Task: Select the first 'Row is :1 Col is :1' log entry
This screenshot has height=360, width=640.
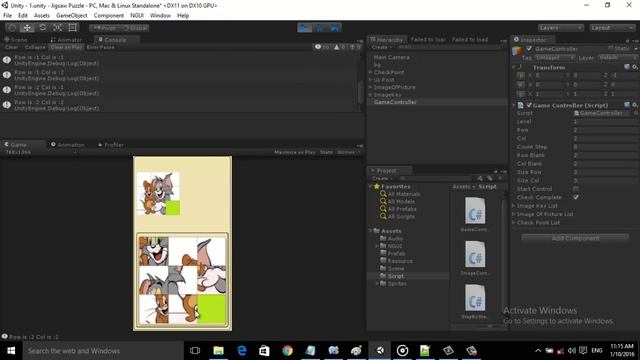Action: pyautogui.click(x=180, y=60)
